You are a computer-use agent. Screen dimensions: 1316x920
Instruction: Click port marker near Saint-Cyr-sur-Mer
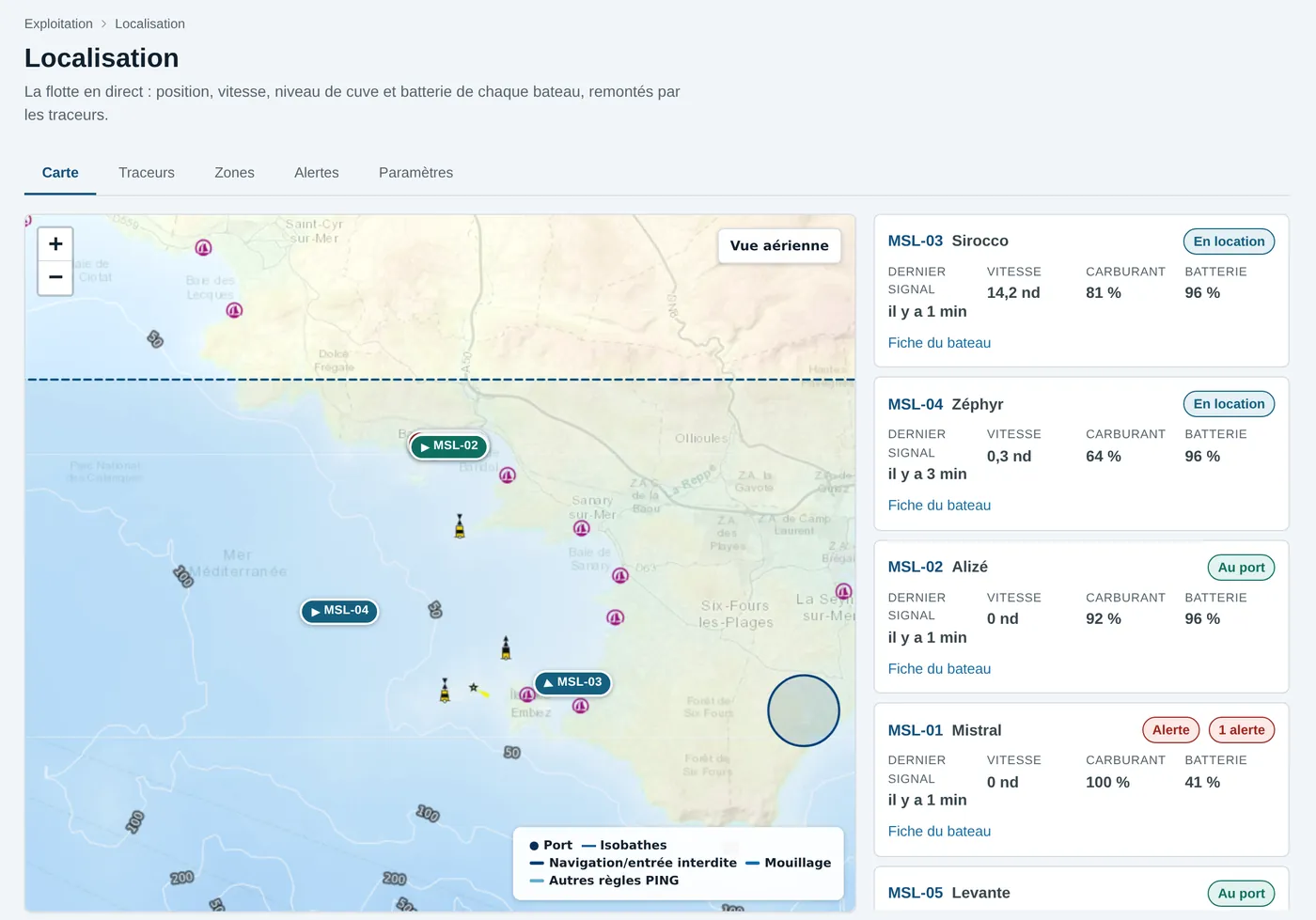pos(203,248)
